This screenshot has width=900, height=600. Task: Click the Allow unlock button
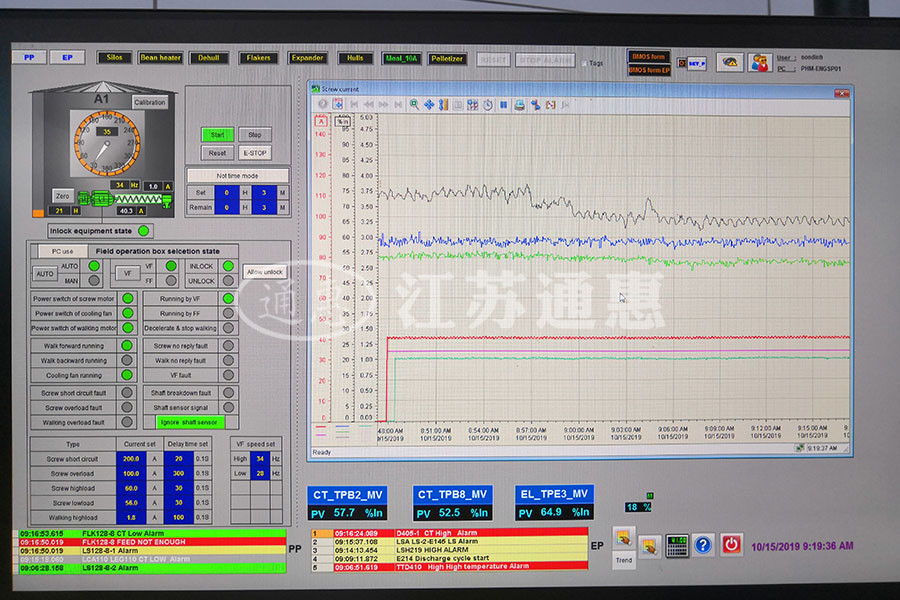[x=265, y=273]
